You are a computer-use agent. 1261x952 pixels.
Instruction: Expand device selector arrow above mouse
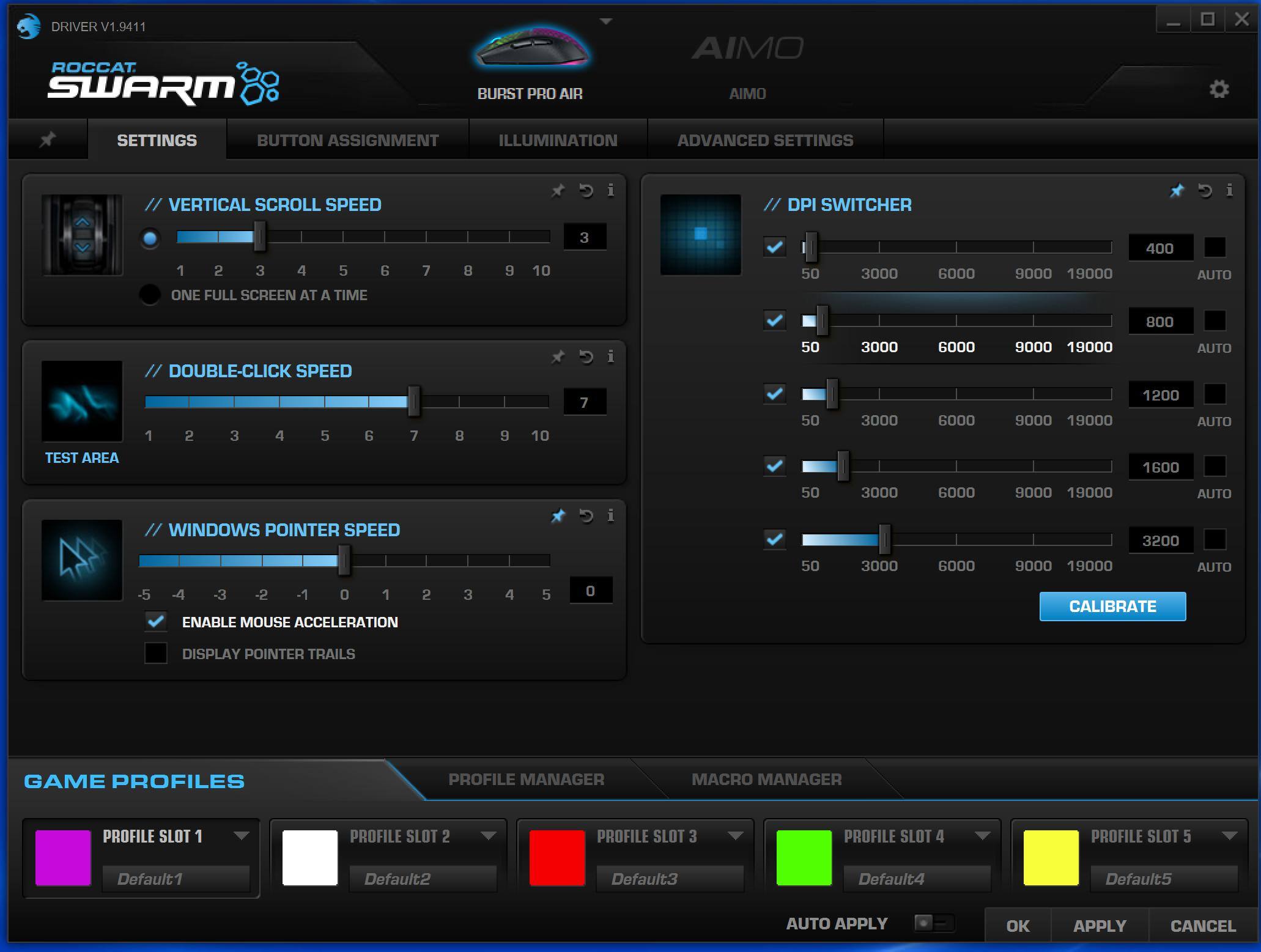pos(605,21)
